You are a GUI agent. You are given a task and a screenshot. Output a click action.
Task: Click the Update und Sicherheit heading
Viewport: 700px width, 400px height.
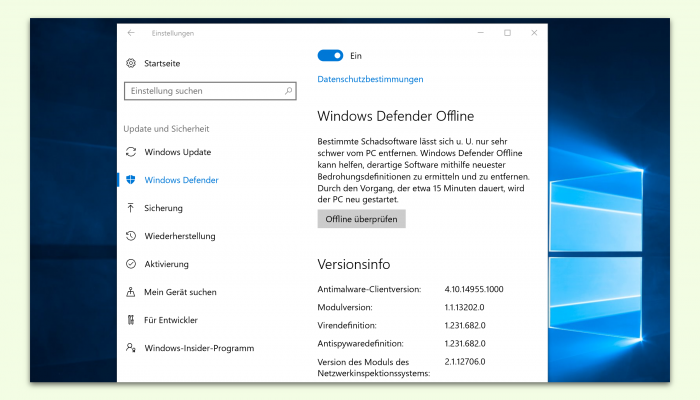pos(166,129)
